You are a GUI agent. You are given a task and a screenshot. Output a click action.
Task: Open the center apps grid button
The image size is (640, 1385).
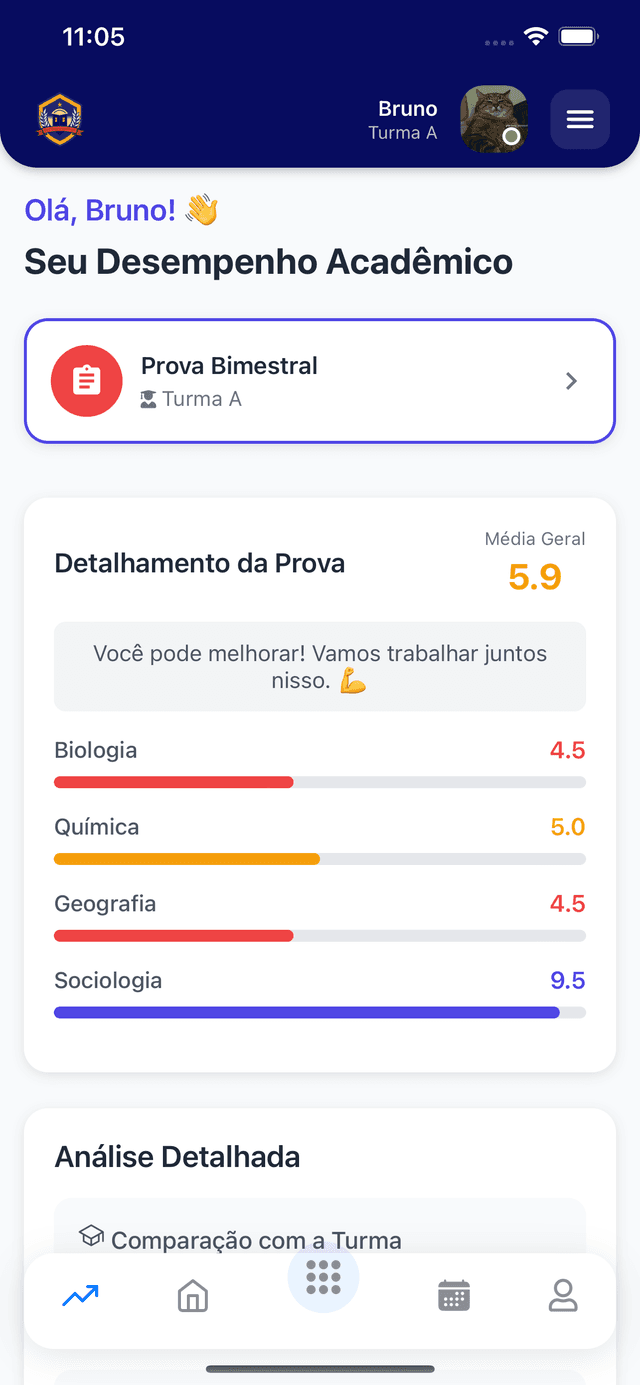point(323,1277)
